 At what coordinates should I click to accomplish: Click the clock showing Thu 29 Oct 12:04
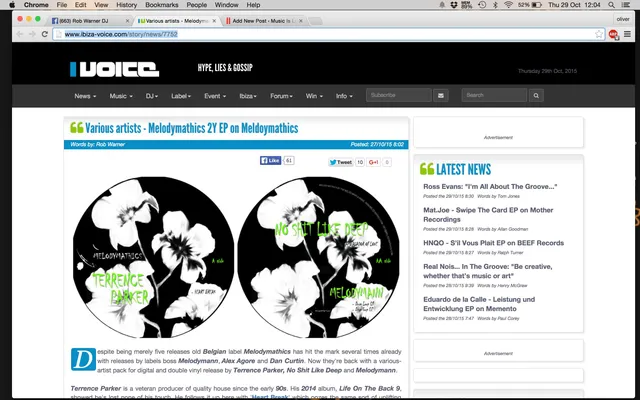tap(574, 5)
